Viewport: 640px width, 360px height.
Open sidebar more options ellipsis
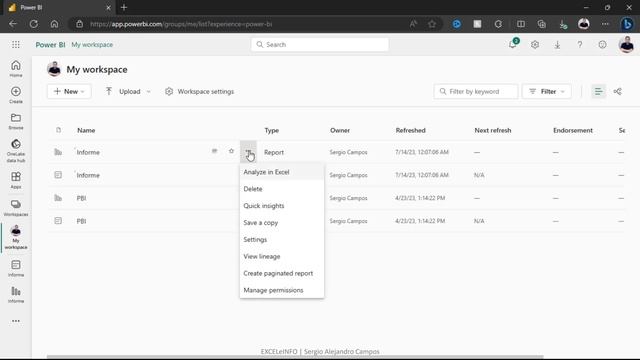click(16, 321)
